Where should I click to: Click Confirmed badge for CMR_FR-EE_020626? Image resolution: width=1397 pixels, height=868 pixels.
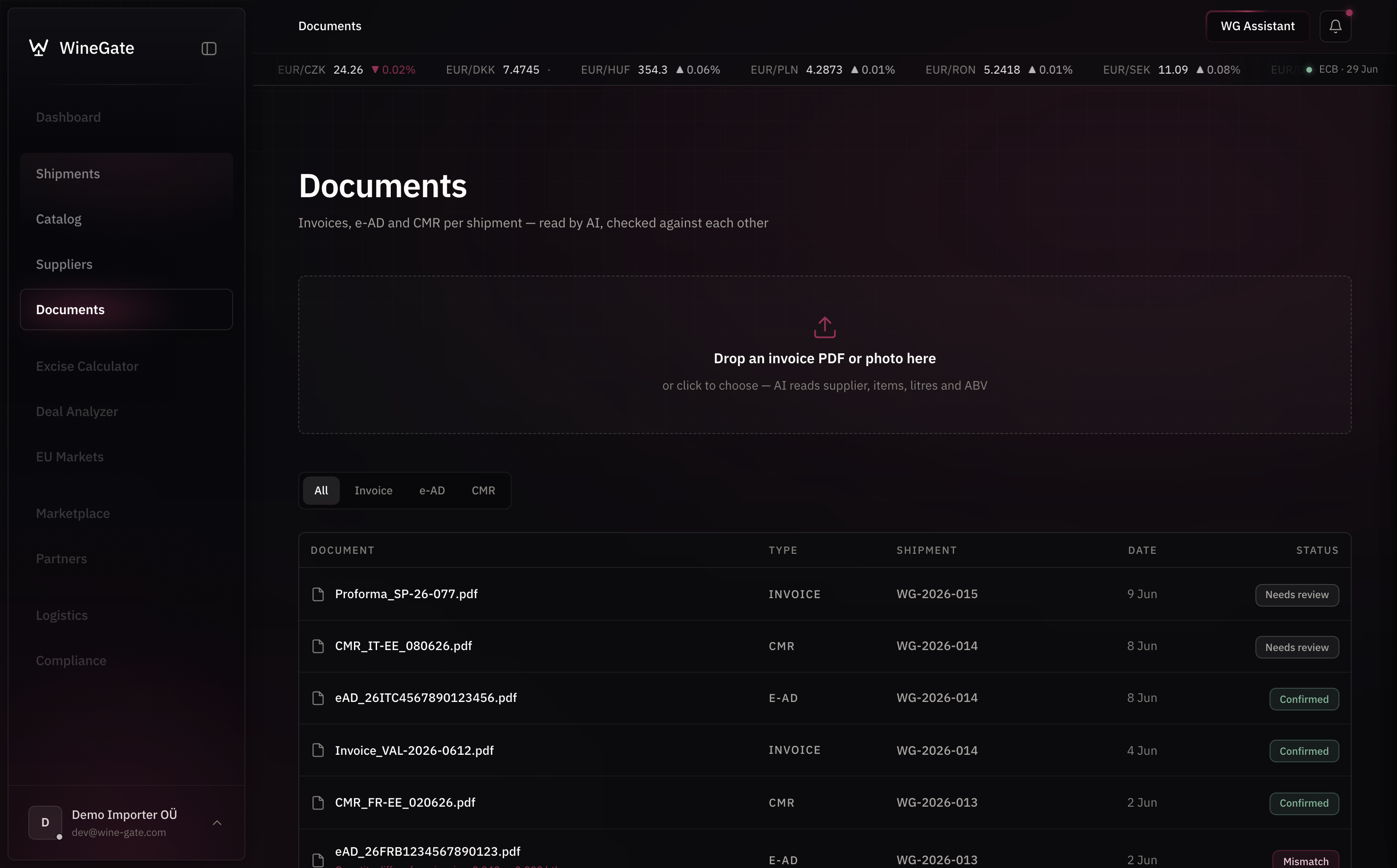pos(1304,804)
